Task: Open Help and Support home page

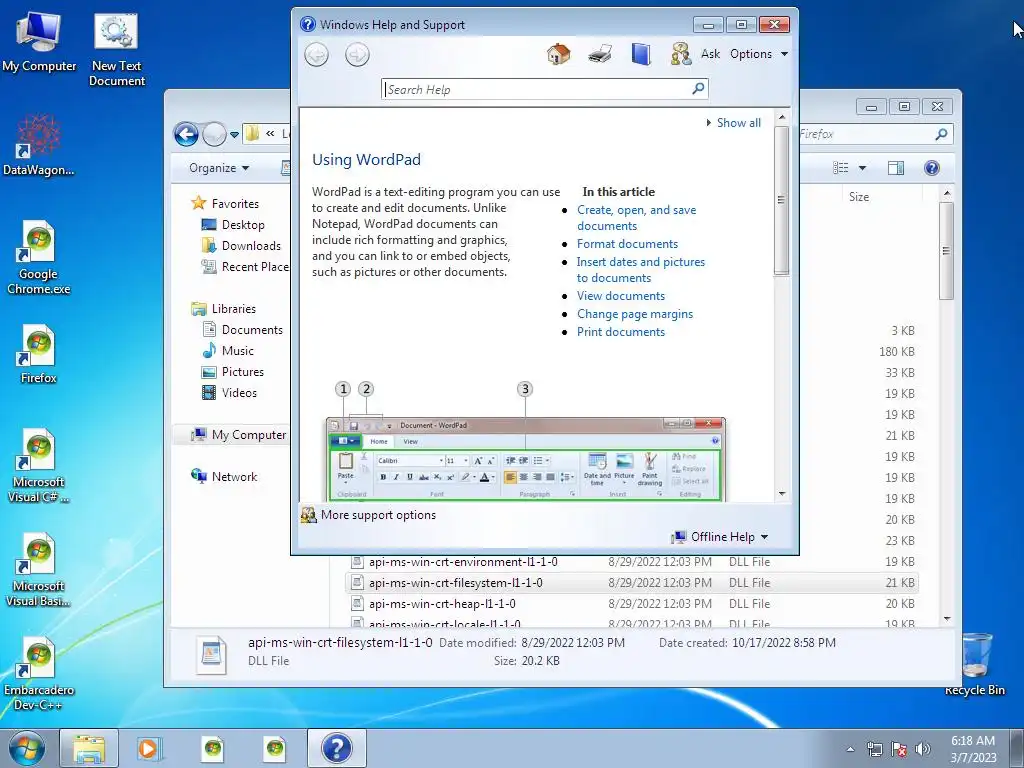Action: pyautogui.click(x=558, y=54)
